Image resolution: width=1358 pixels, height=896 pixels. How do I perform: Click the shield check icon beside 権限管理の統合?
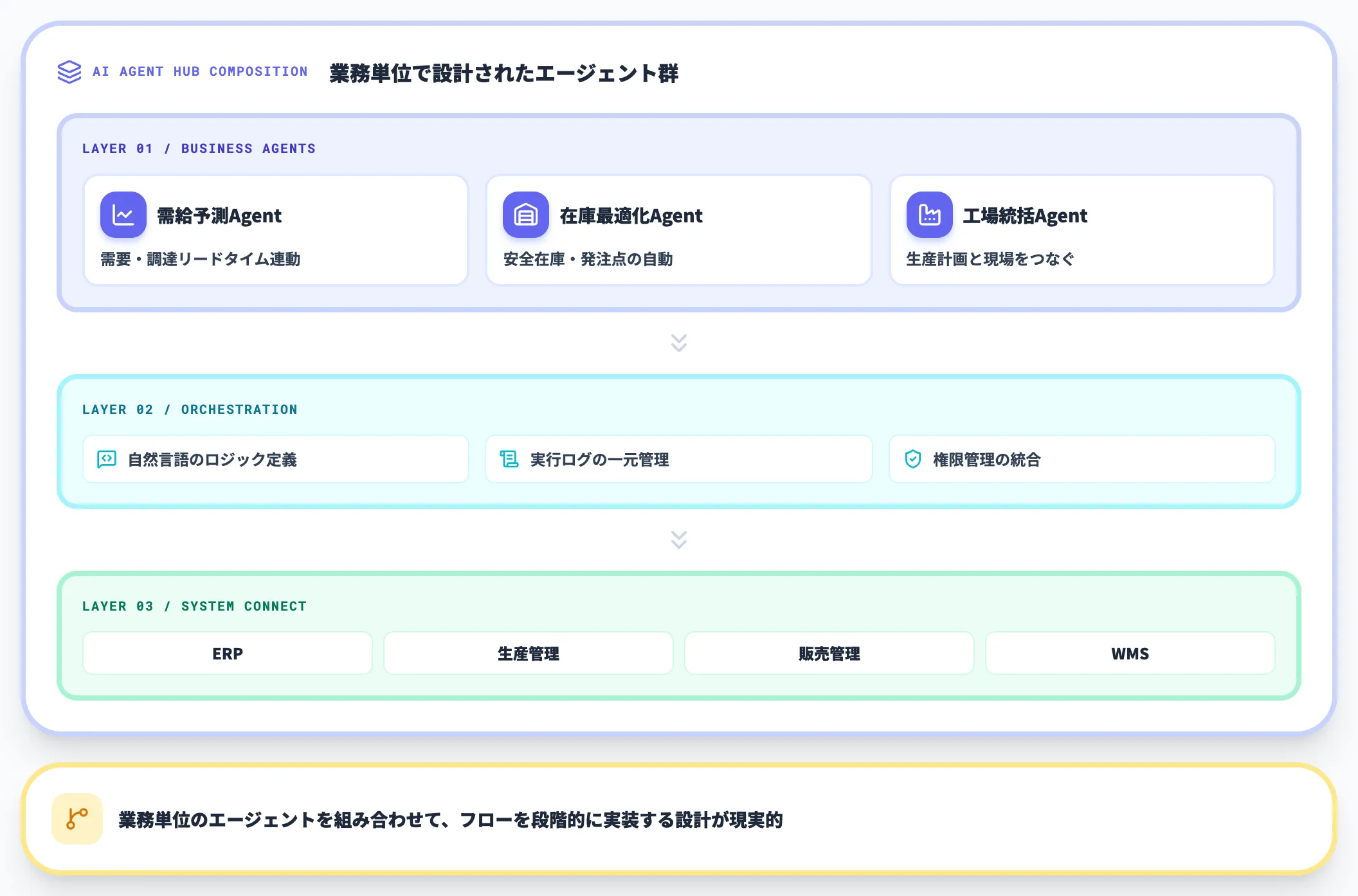(x=913, y=459)
